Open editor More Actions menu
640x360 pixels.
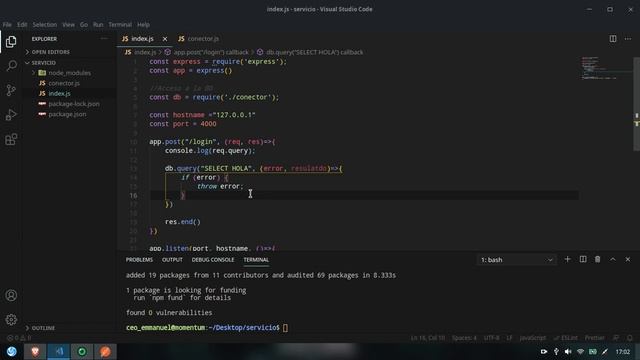click(x=628, y=39)
